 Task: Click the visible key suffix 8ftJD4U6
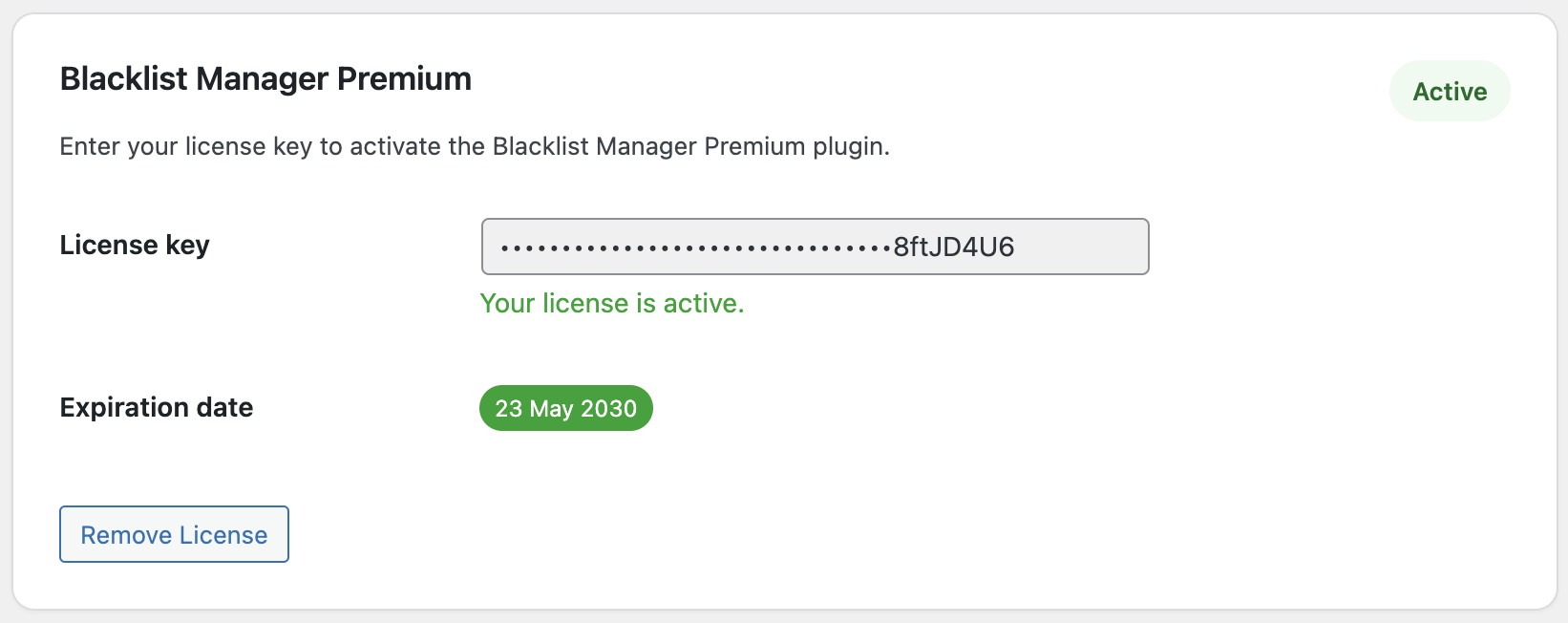[x=954, y=247]
